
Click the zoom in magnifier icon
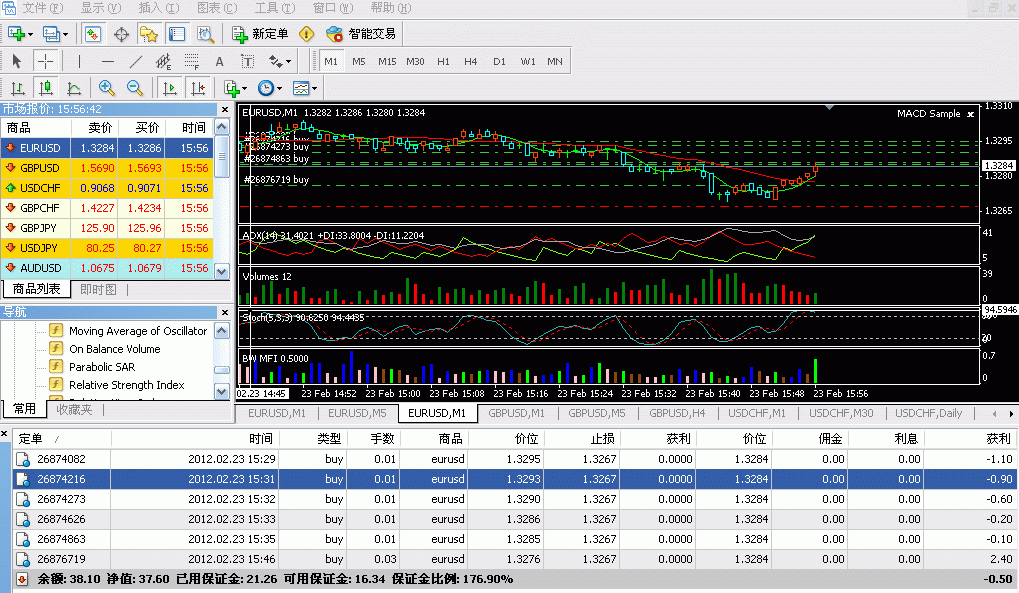[x=106, y=88]
